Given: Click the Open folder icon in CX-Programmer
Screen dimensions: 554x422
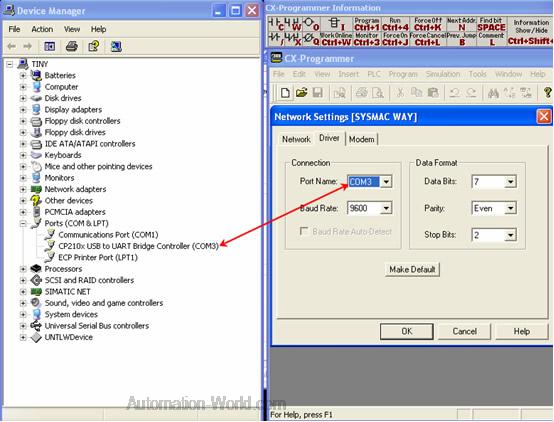Looking at the screenshot, I should pyautogui.click(x=301, y=93).
